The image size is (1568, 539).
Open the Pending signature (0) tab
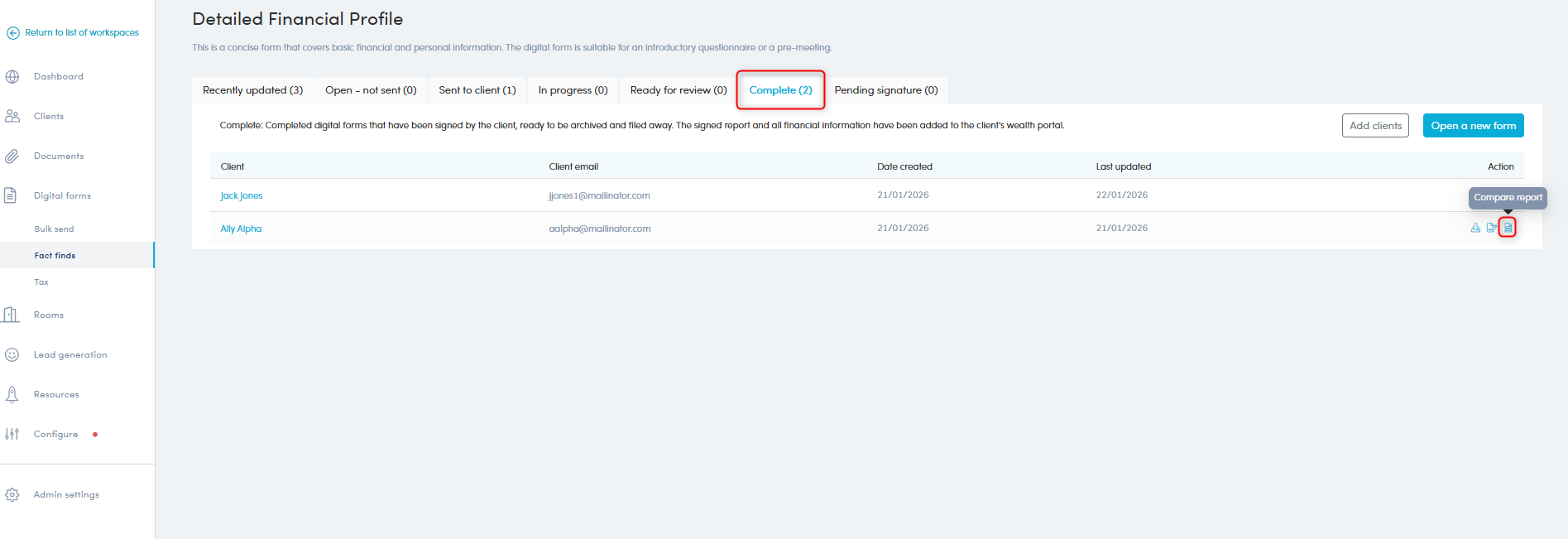pyautogui.click(x=885, y=90)
